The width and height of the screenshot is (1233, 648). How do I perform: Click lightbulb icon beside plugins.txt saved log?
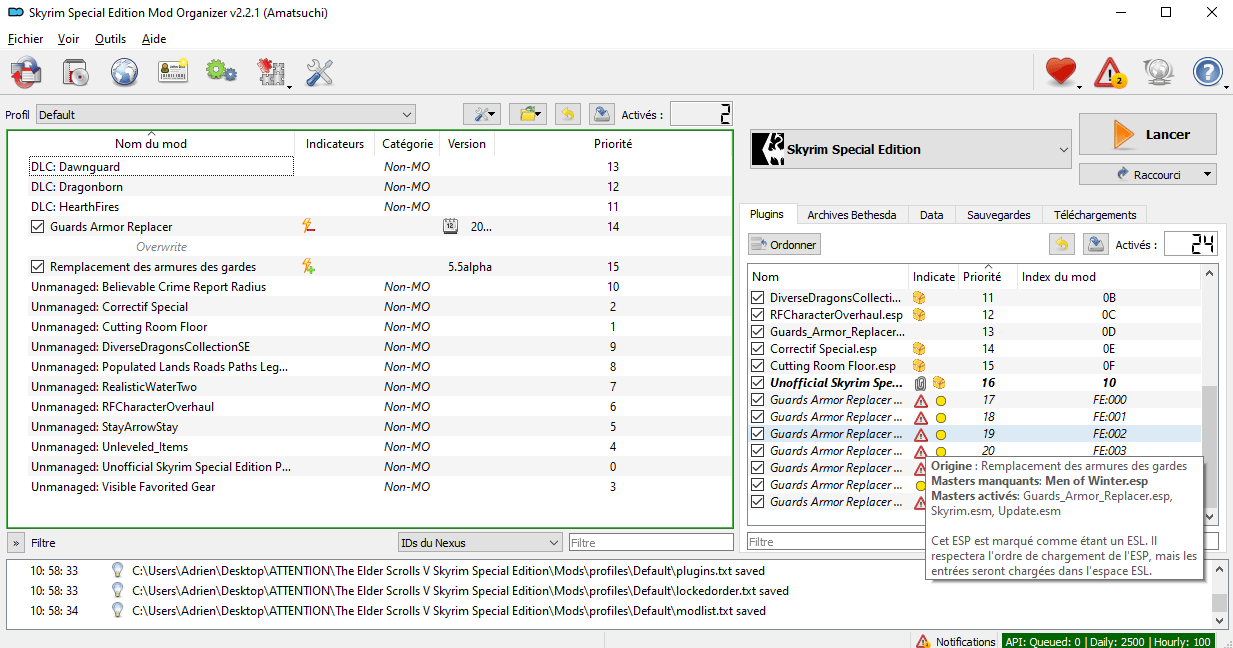tap(117, 571)
